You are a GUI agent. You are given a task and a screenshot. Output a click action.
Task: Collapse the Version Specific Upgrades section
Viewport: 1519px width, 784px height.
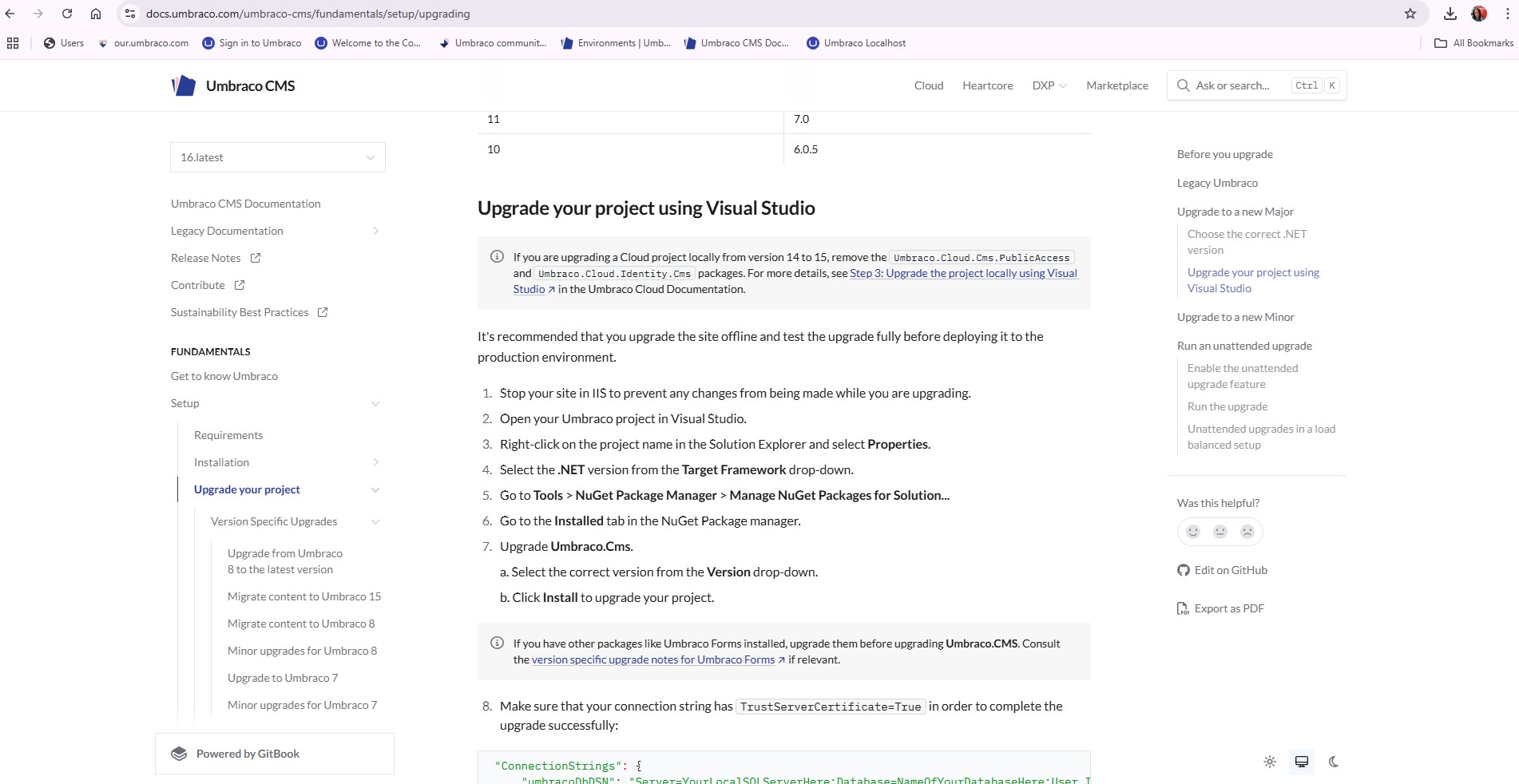coord(375,521)
